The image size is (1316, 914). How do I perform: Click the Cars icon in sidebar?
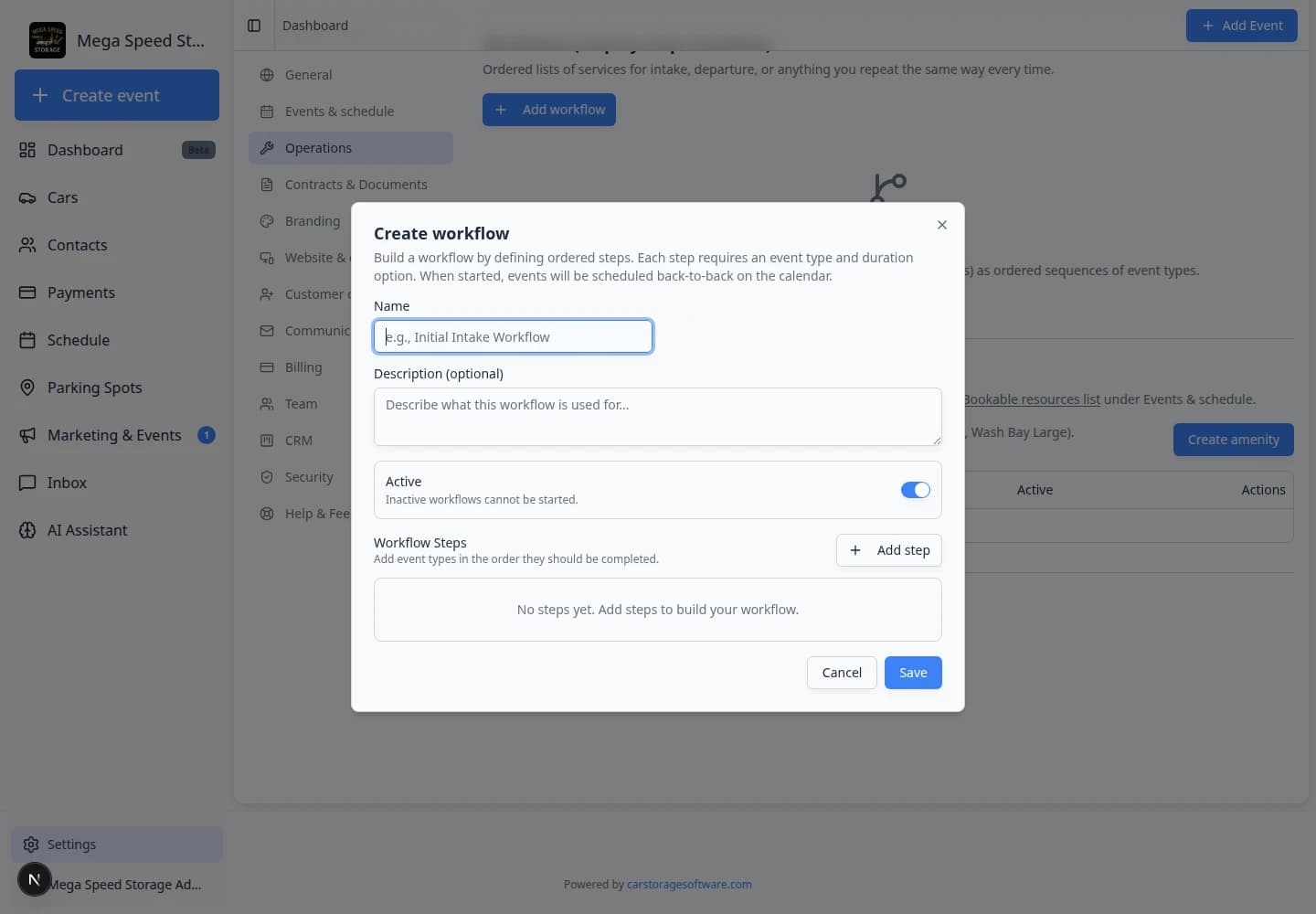[x=27, y=197]
